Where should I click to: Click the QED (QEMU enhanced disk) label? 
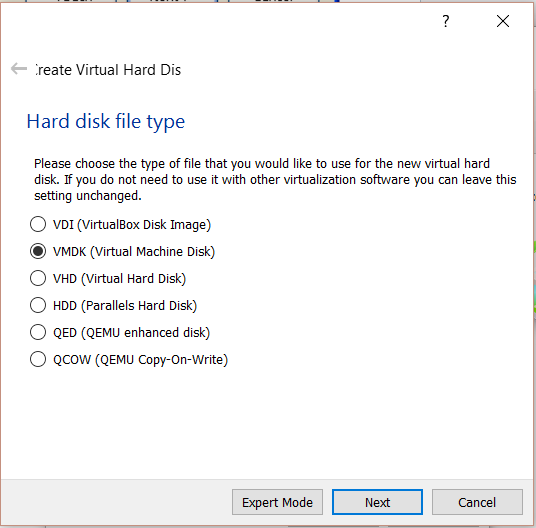[132, 333]
